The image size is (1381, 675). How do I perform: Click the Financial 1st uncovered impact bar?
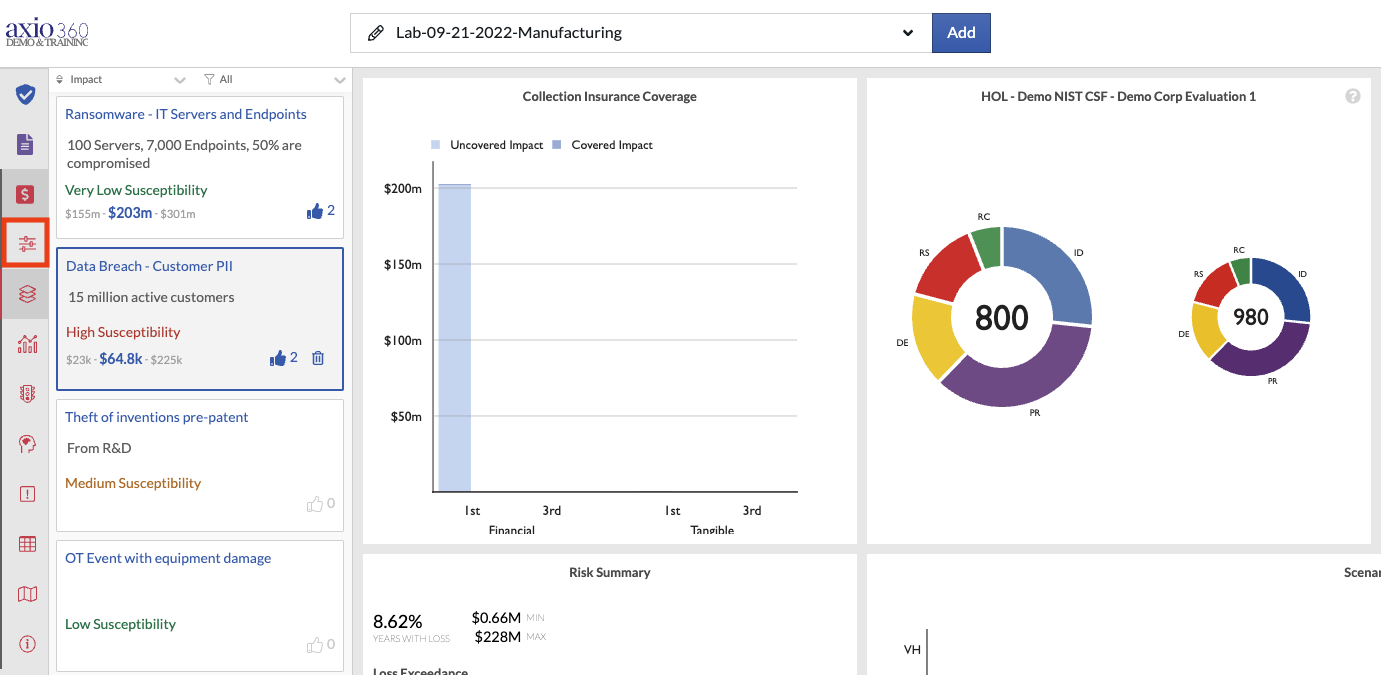click(454, 338)
